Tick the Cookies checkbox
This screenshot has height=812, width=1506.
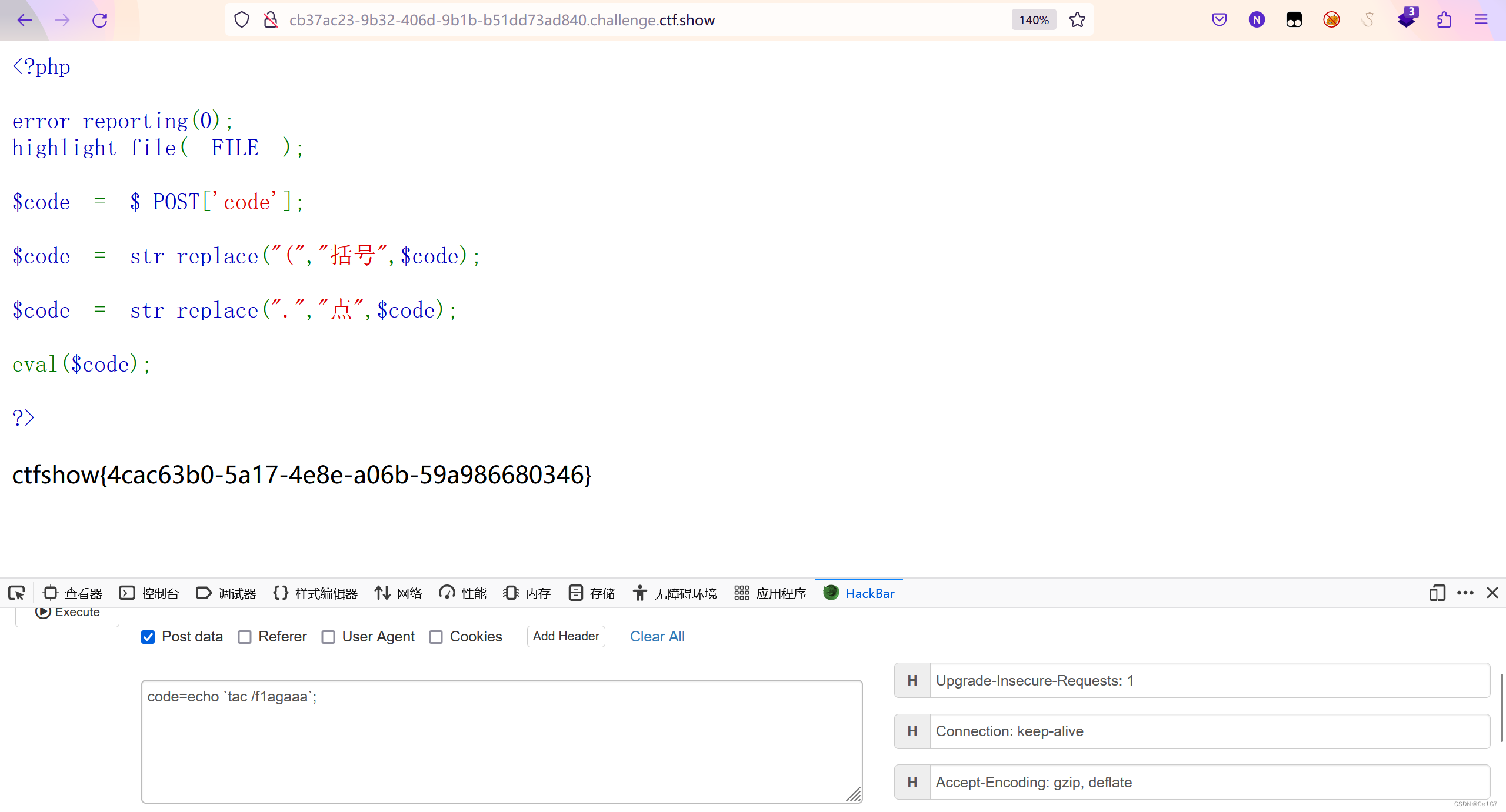[x=436, y=637]
